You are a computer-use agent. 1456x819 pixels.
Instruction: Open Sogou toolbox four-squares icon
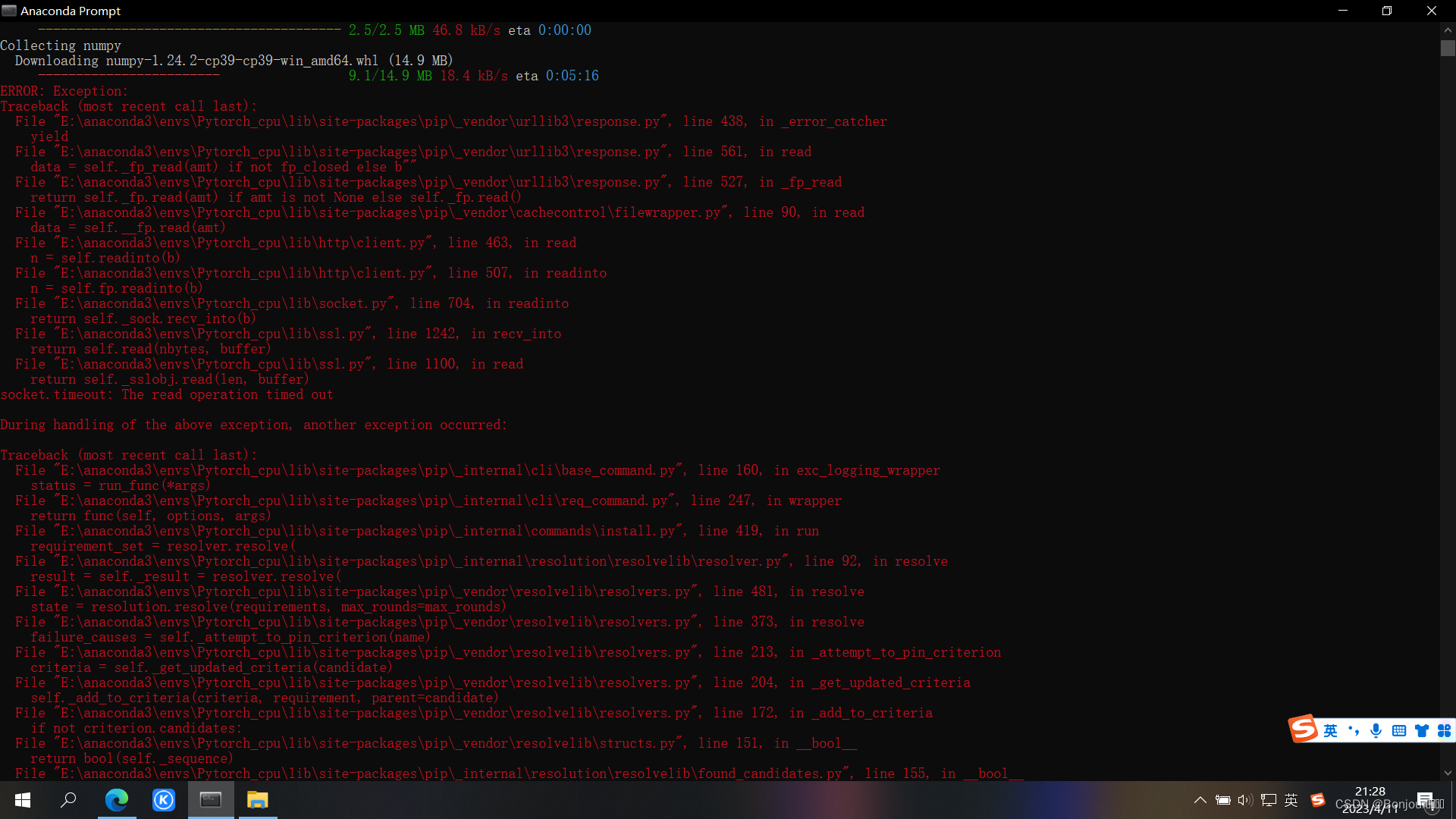(1444, 731)
